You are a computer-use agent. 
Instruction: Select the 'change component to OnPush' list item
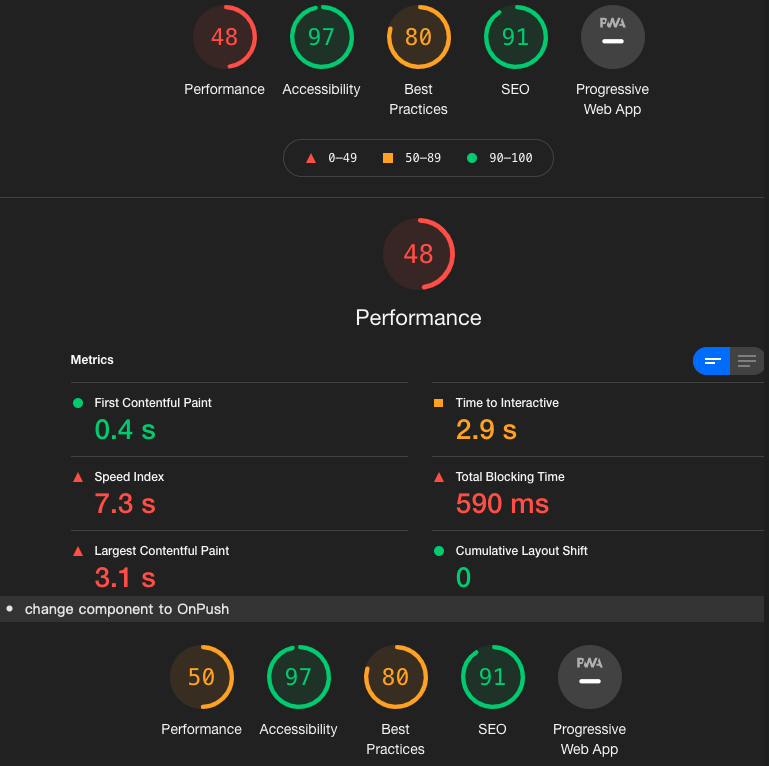pos(382,609)
